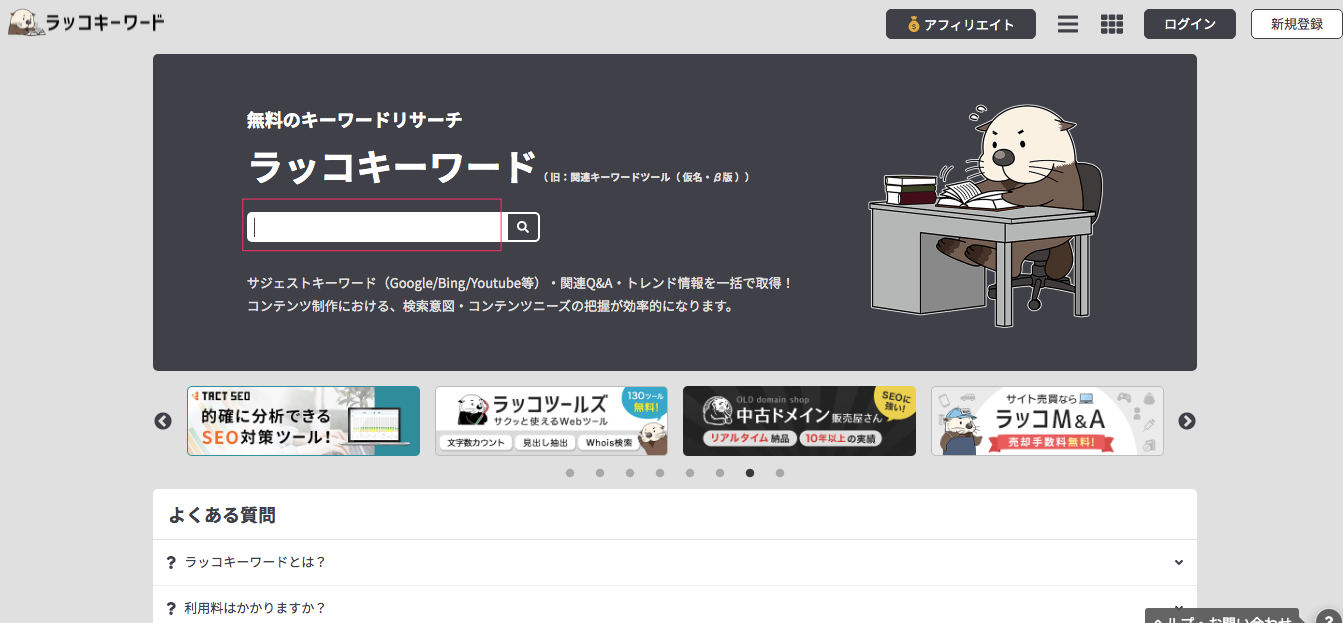The height and width of the screenshot is (623, 1343).
Task: Select the fifth carousel dot
Action: 690,473
